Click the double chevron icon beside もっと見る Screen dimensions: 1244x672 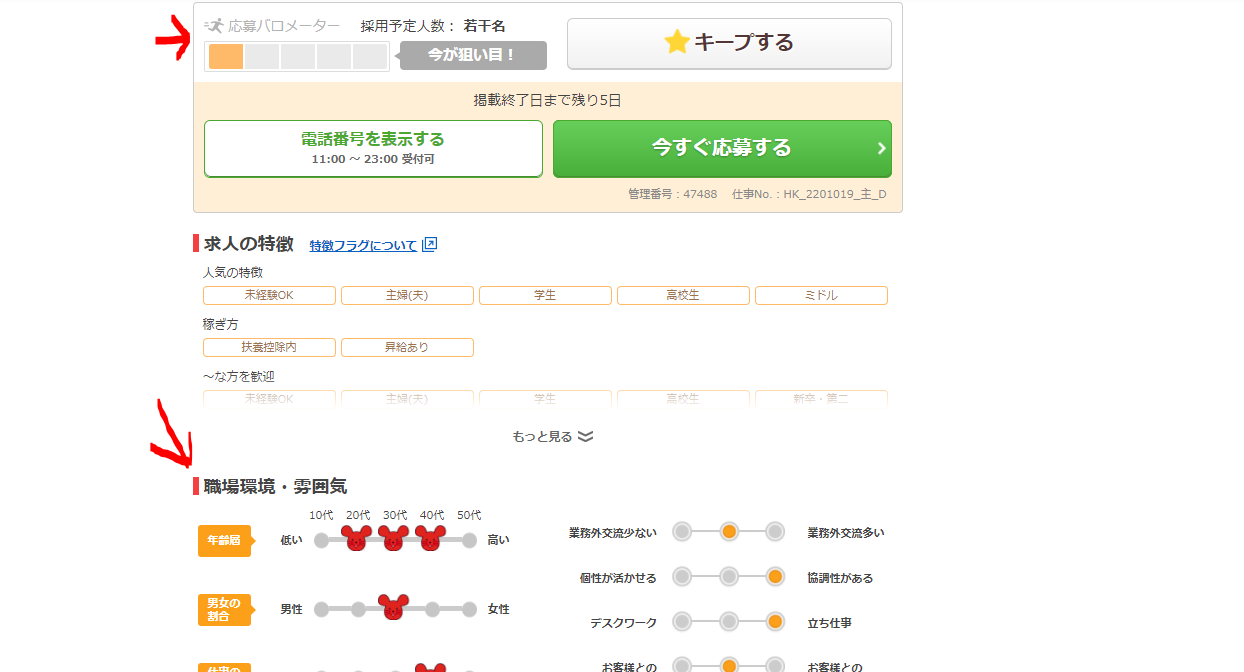(586, 436)
